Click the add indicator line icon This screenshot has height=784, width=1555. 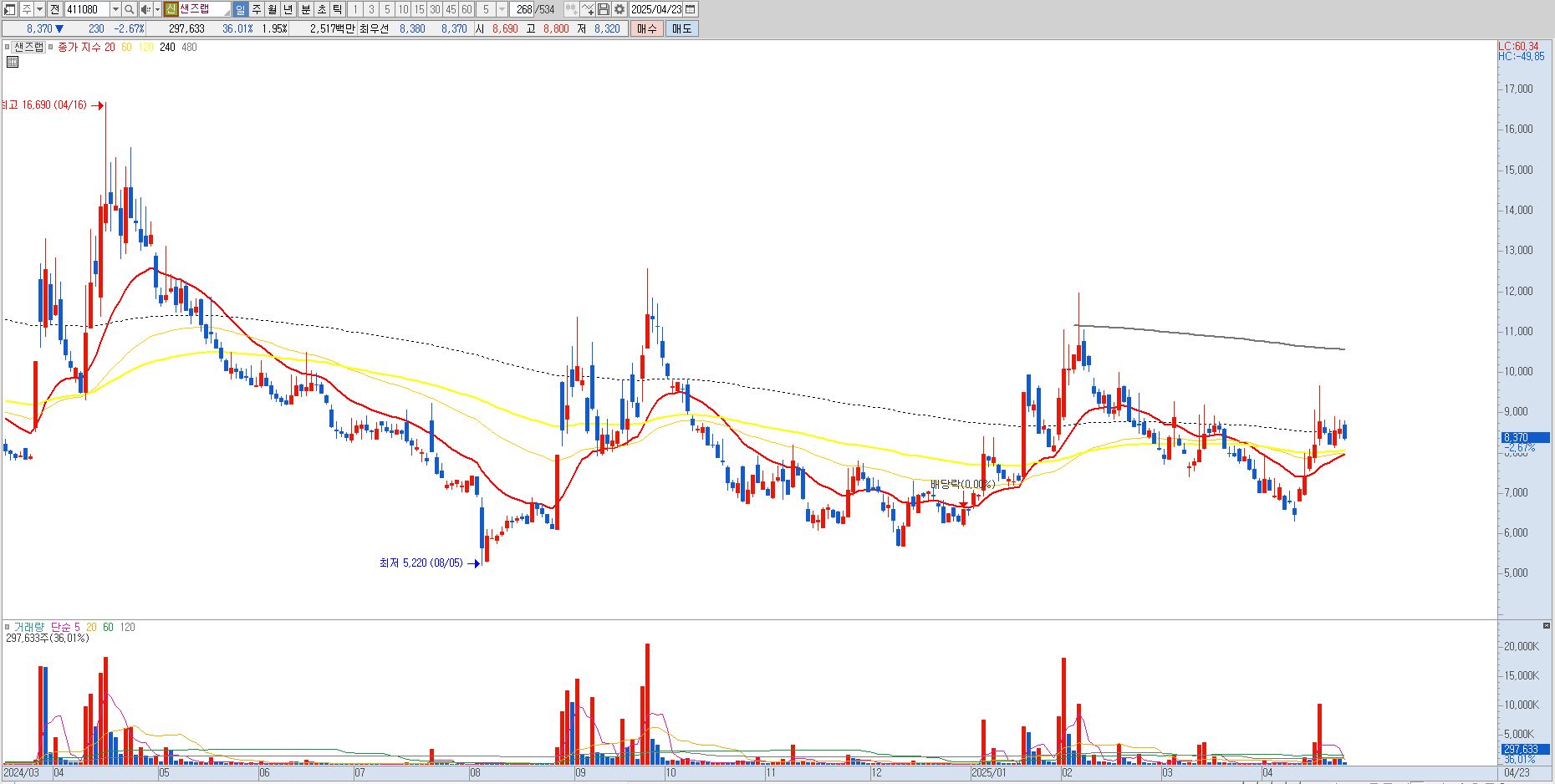588,9
